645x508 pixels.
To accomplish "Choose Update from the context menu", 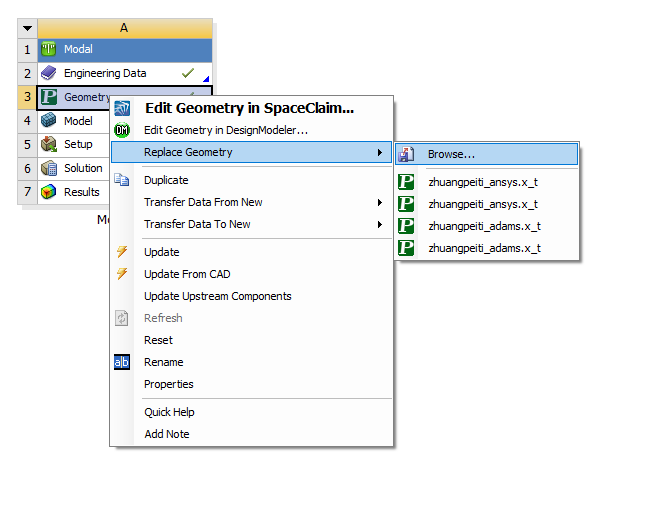I will (x=251, y=252).
